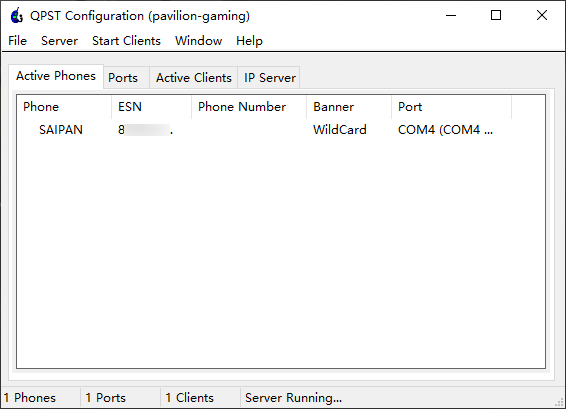Maximize the QPST Configuration window

pos(496,15)
